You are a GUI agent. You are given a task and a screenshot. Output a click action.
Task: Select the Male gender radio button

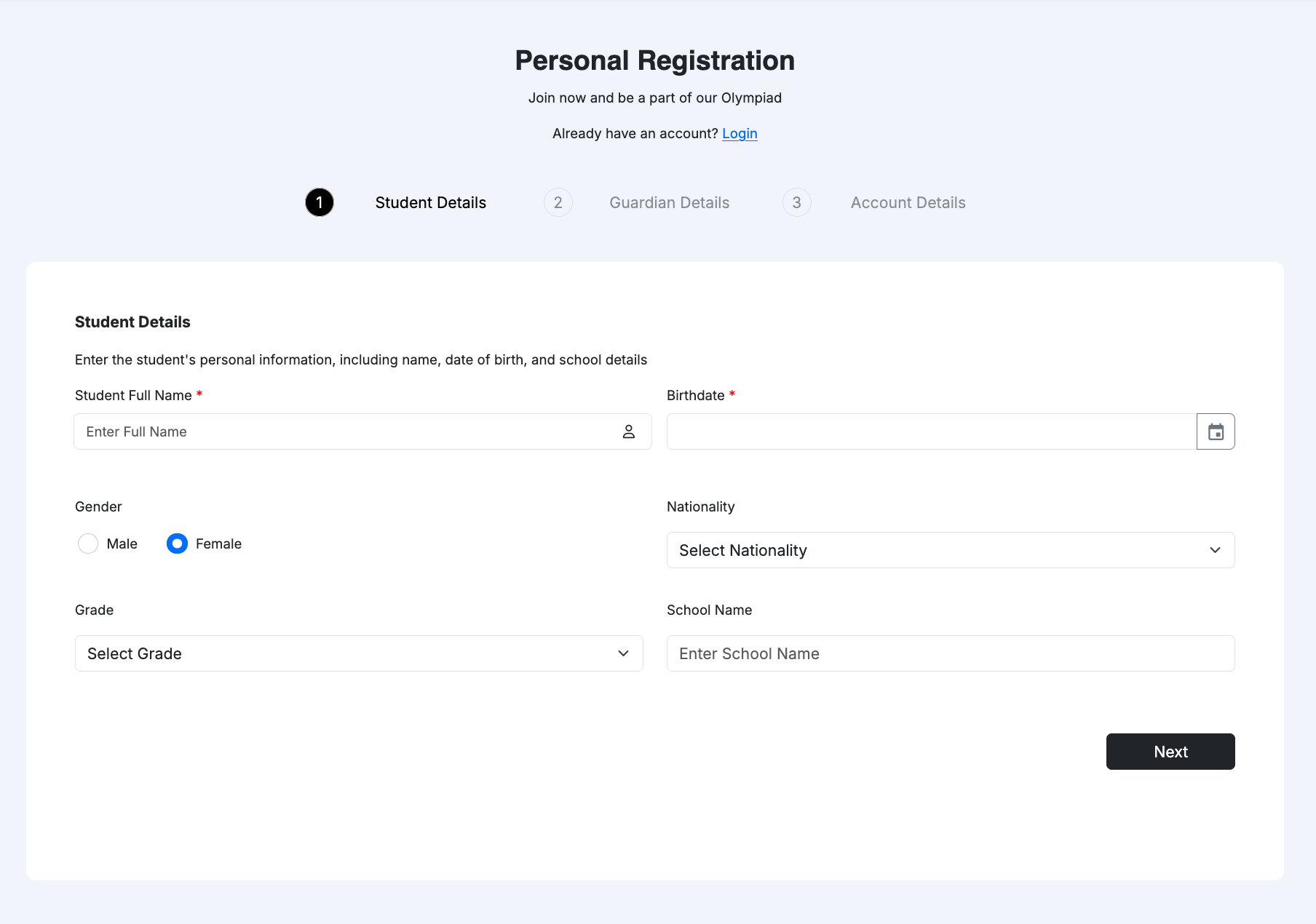click(88, 543)
